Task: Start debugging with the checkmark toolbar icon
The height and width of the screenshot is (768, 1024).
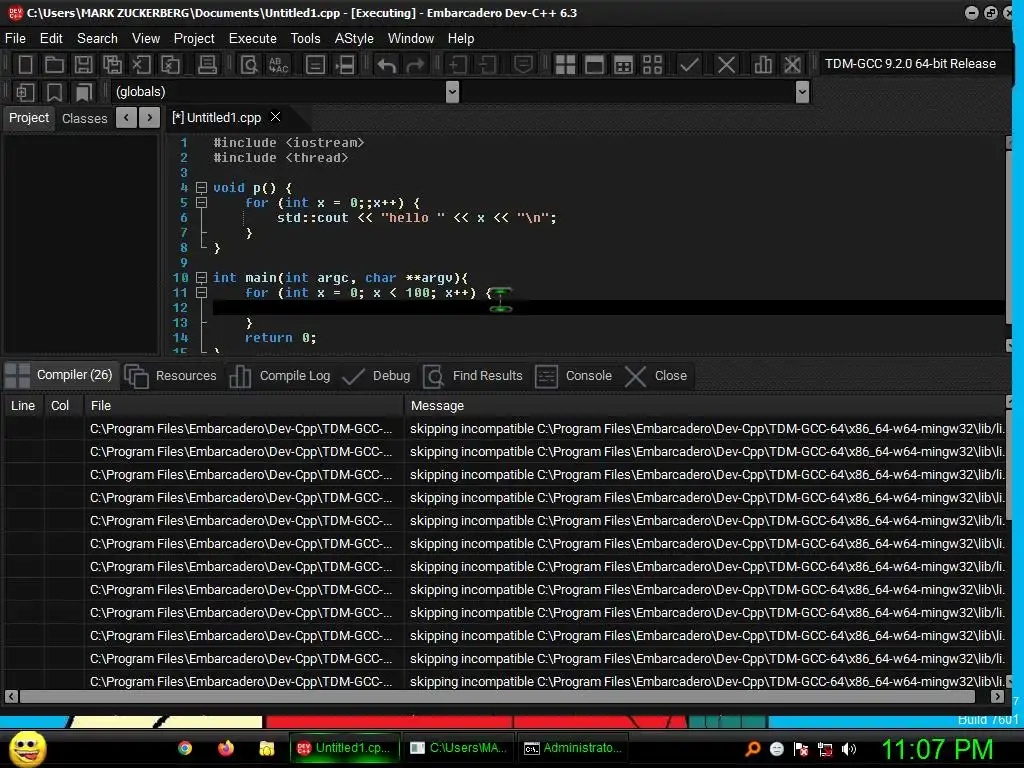Action: [x=689, y=65]
